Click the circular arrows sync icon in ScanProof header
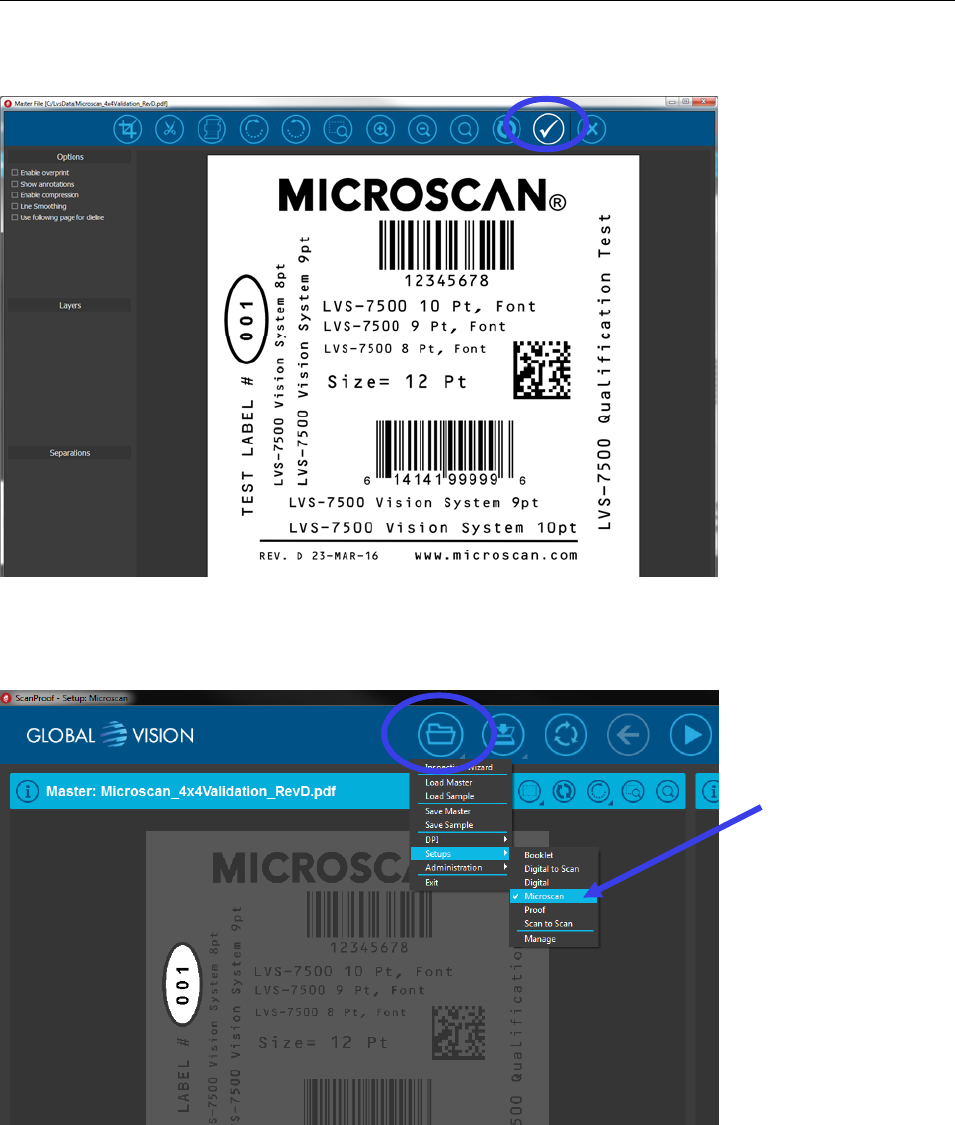Screen dimensions: 955x1125 565,735
